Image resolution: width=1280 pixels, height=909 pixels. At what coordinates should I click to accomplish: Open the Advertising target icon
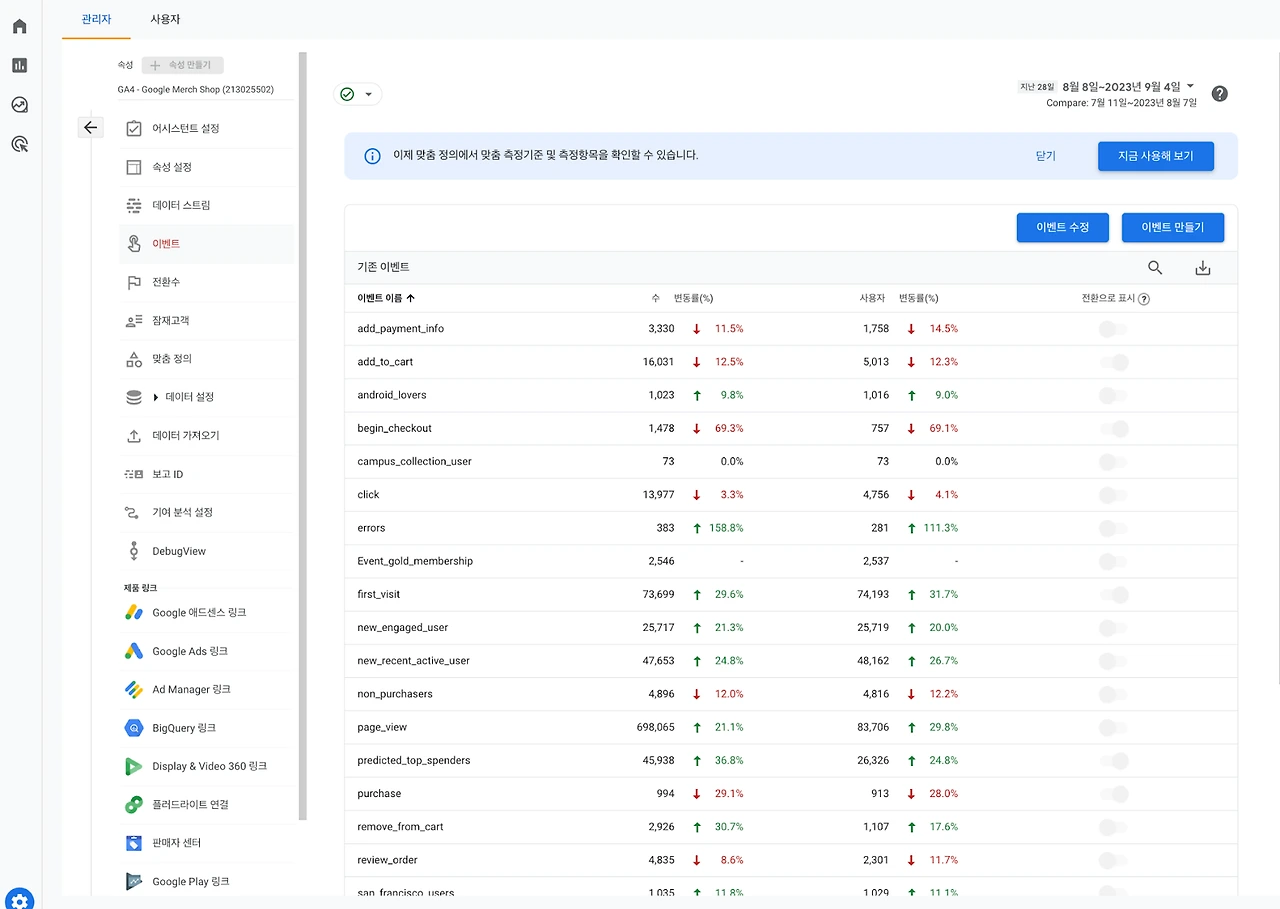pos(19,144)
